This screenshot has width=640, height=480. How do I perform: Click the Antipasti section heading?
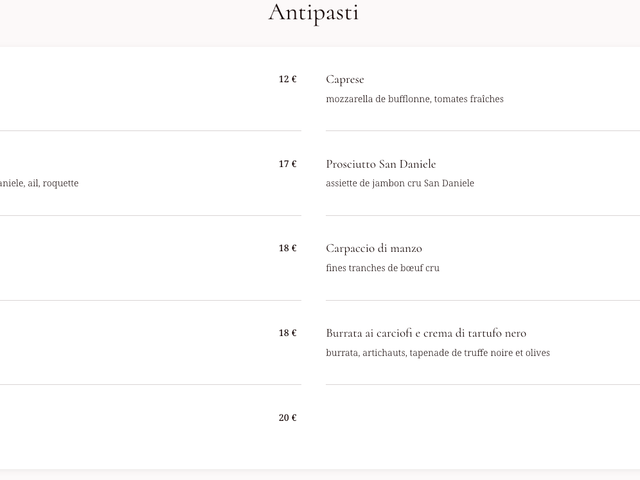pyautogui.click(x=313, y=13)
